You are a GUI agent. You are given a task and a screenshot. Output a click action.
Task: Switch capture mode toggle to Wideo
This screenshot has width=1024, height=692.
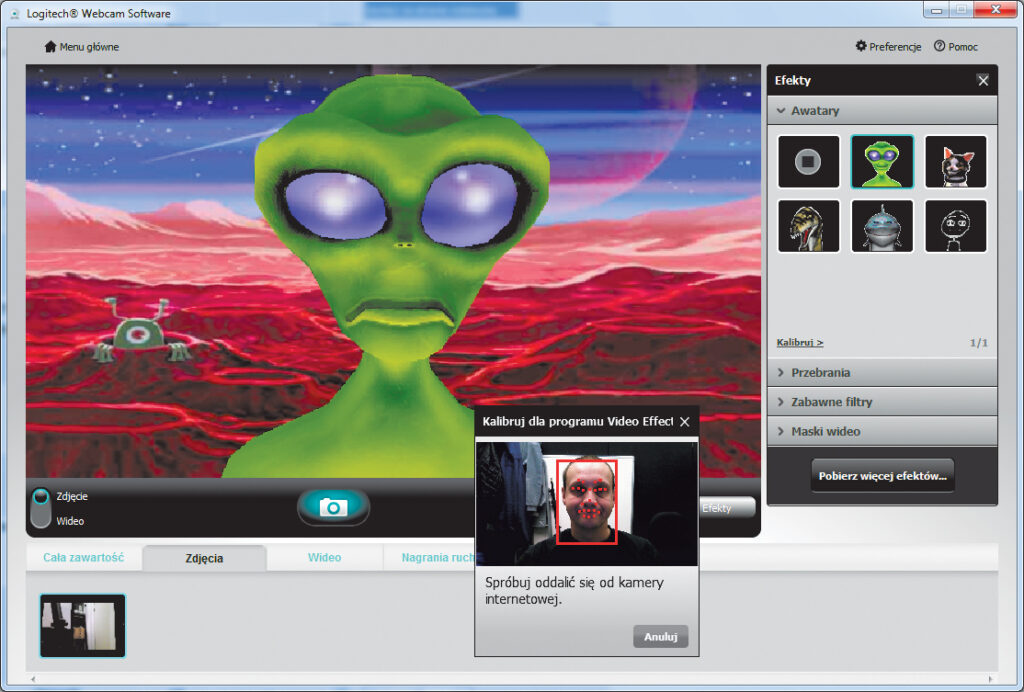41,518
